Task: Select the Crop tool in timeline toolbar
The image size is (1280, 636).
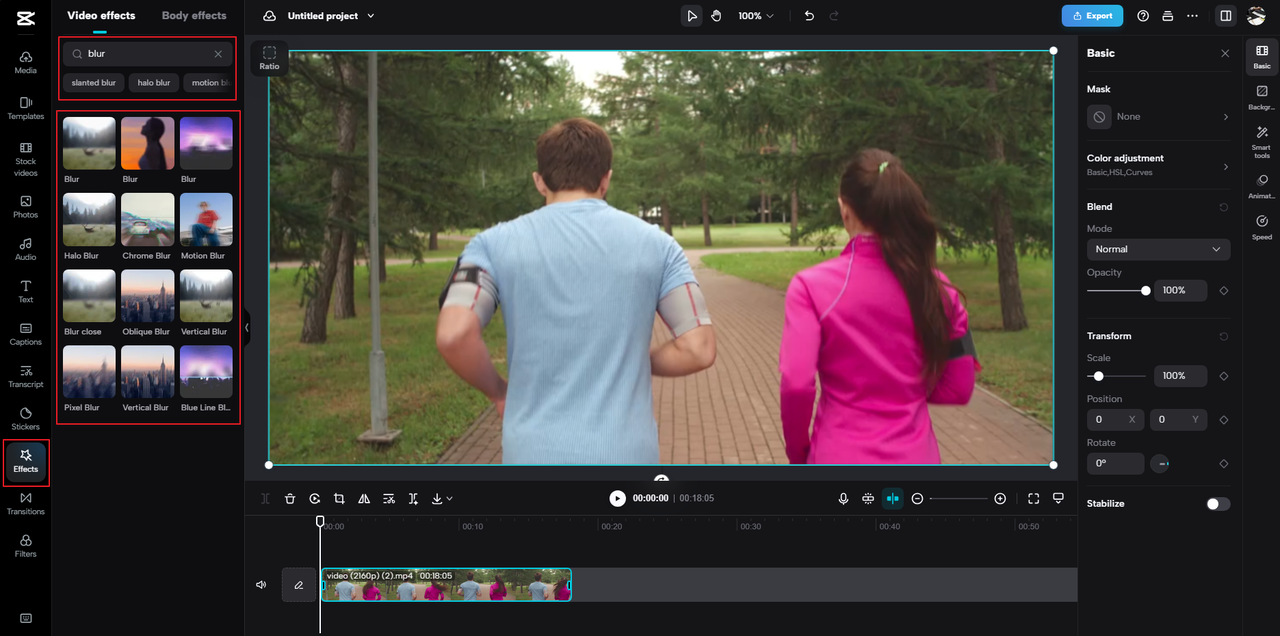Action: click(x=339, y=498)
